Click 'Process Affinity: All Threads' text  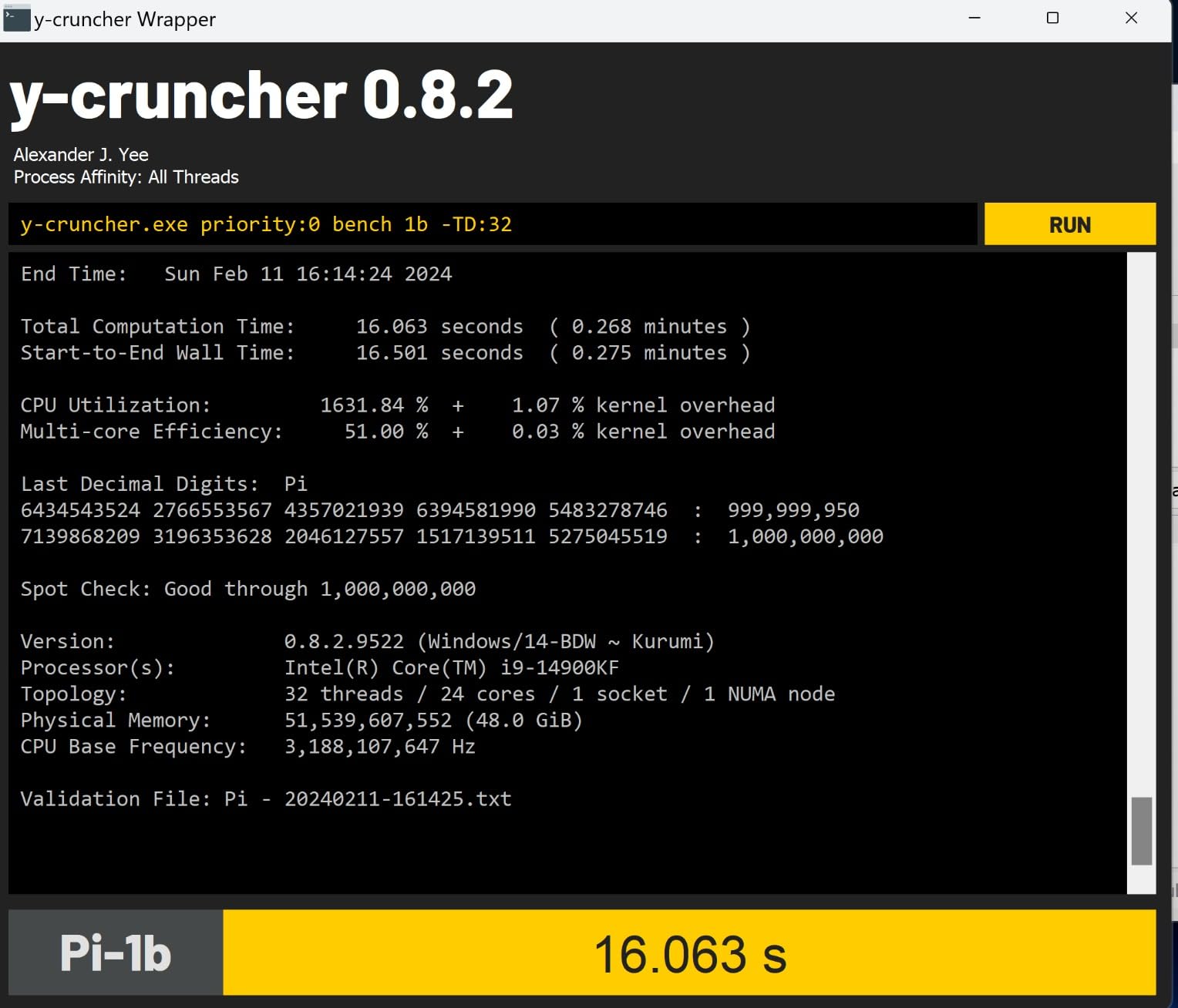point(126,177)
